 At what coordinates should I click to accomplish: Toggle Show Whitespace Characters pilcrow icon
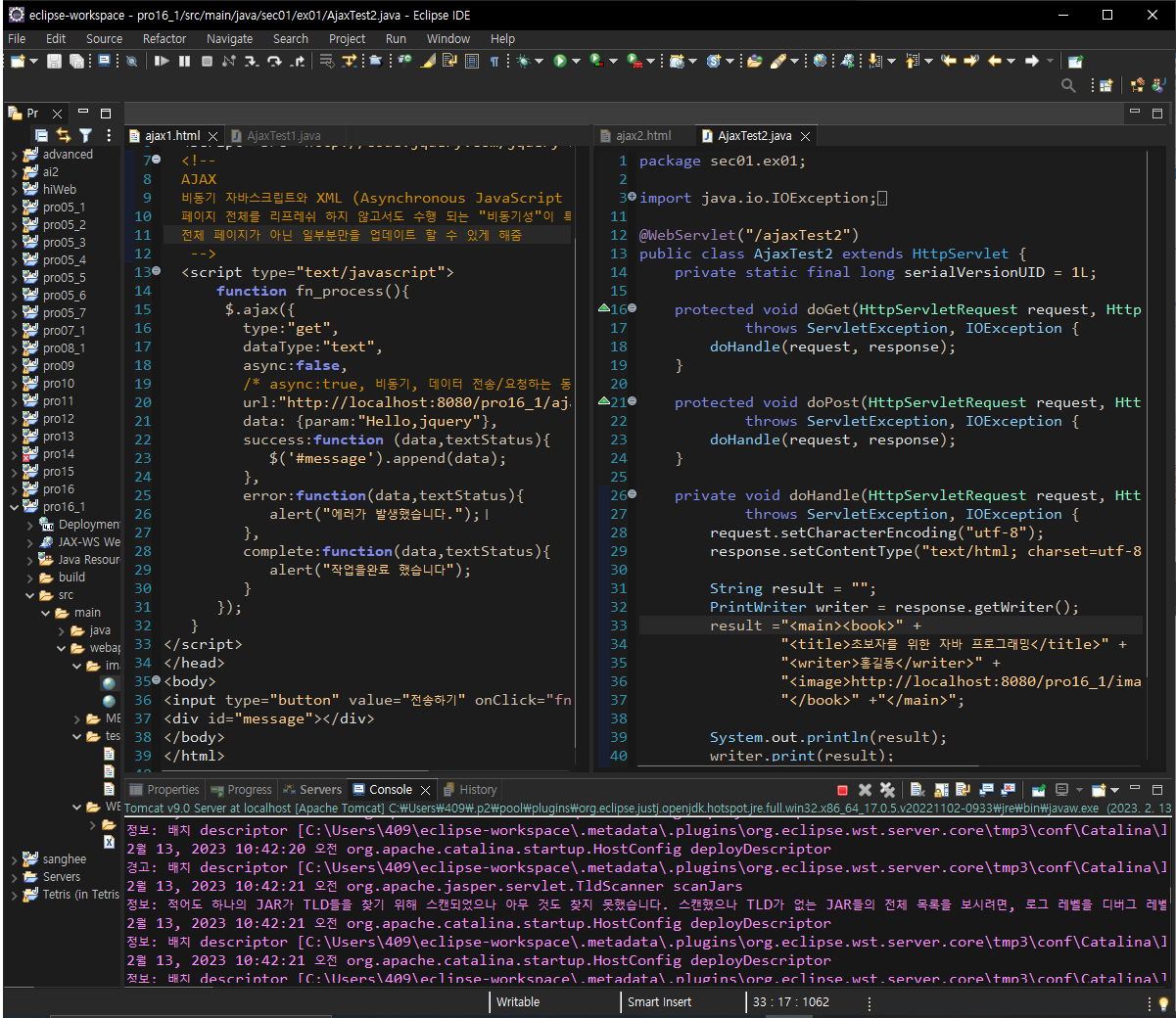(x=494, y=61)
